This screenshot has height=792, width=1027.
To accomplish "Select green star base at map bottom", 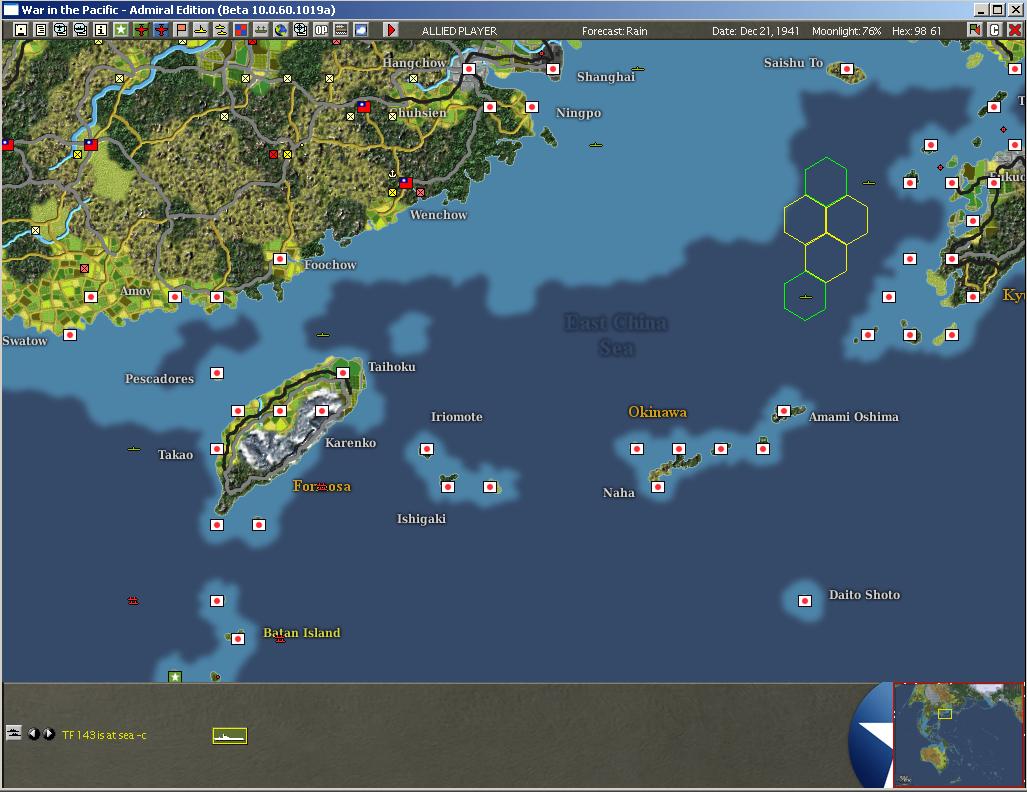I will point(175,676).
